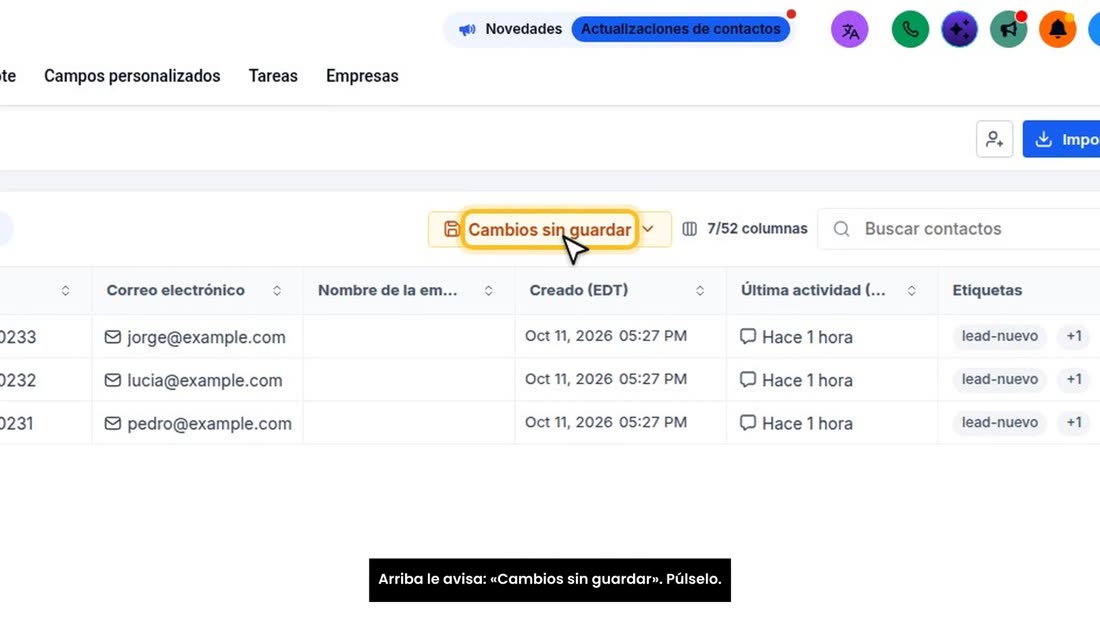Viewport: 1100px width, 618px height.
Task: Click the Novedades megaphone icon
Action: tap(467, 29)
